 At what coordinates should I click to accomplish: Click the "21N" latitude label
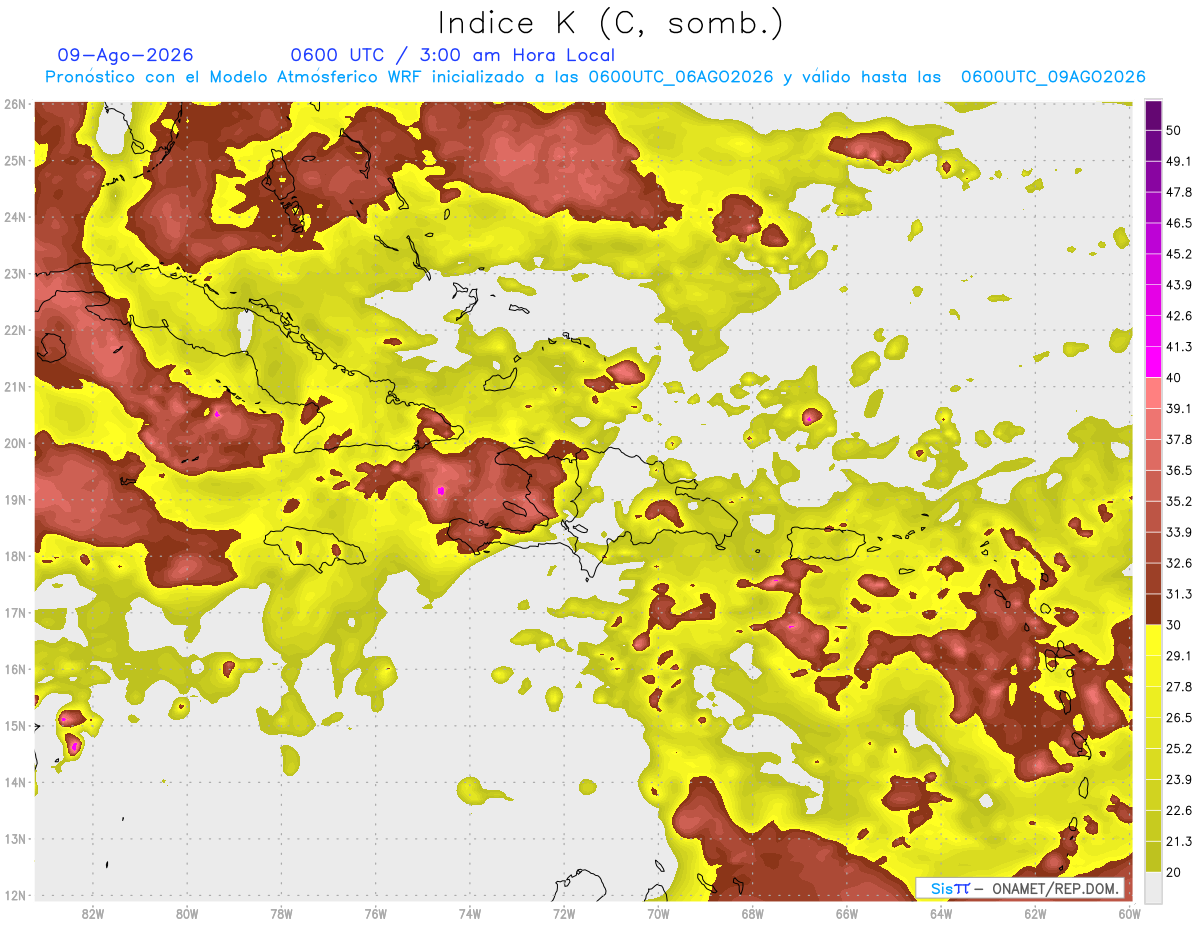[15, 386]
